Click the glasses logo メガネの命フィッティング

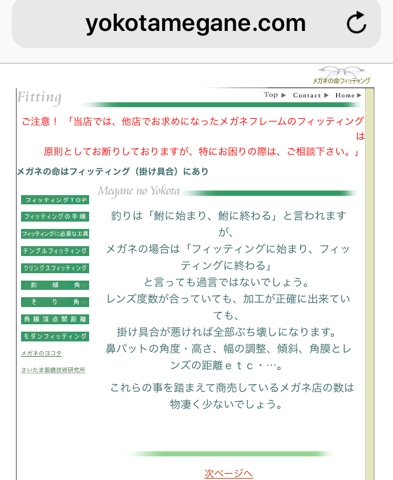[x=341, y=76]
